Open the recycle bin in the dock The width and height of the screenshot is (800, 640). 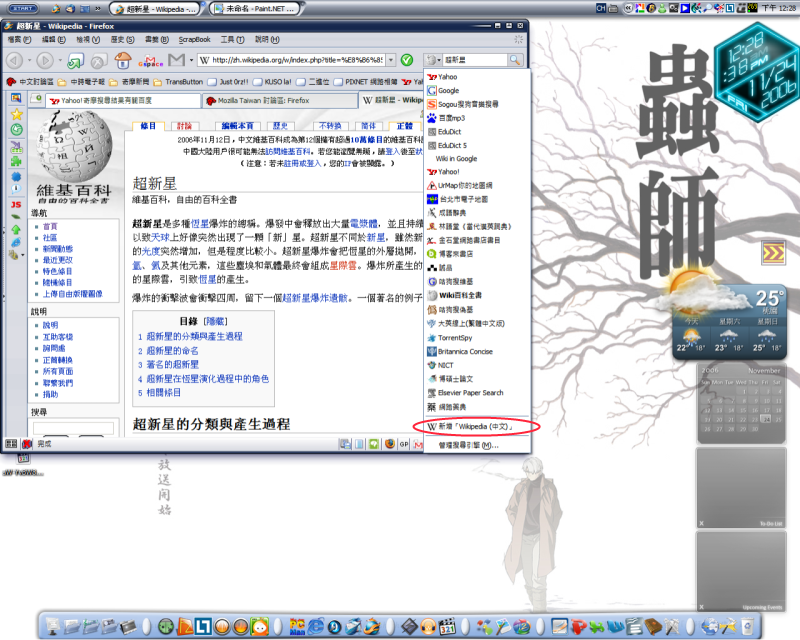747,626
